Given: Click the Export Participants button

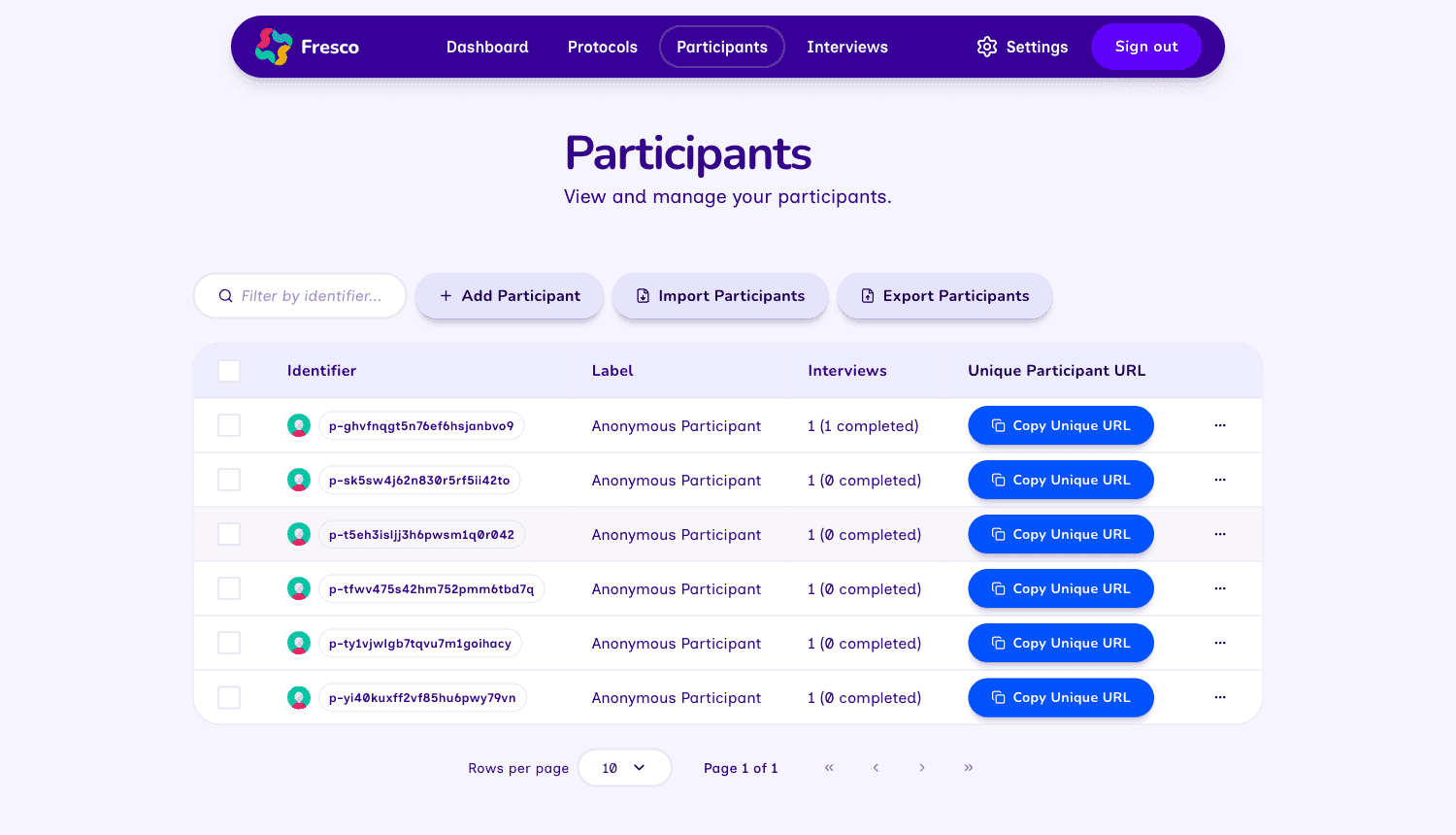Looking at the screenshot, I should (944, 295).
